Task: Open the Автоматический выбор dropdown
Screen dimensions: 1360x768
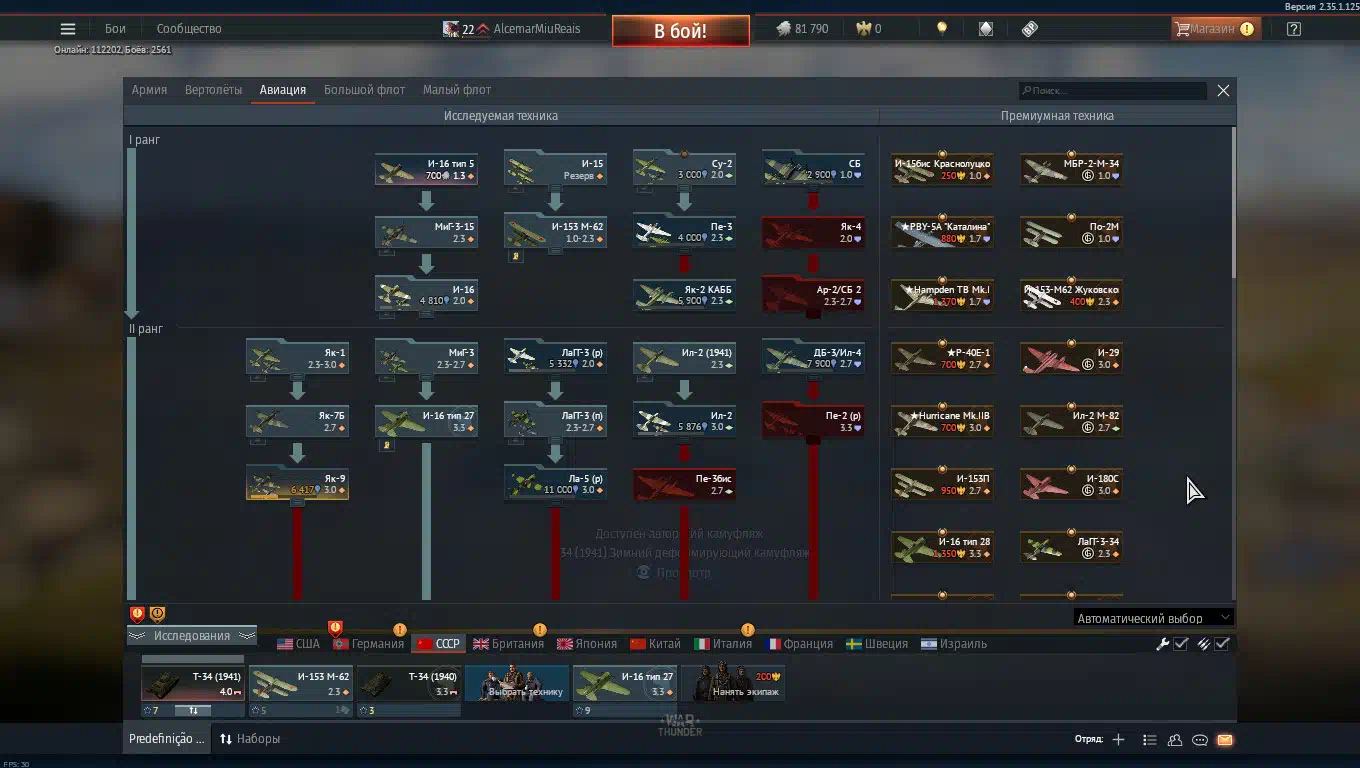Action: [1154, 618]
